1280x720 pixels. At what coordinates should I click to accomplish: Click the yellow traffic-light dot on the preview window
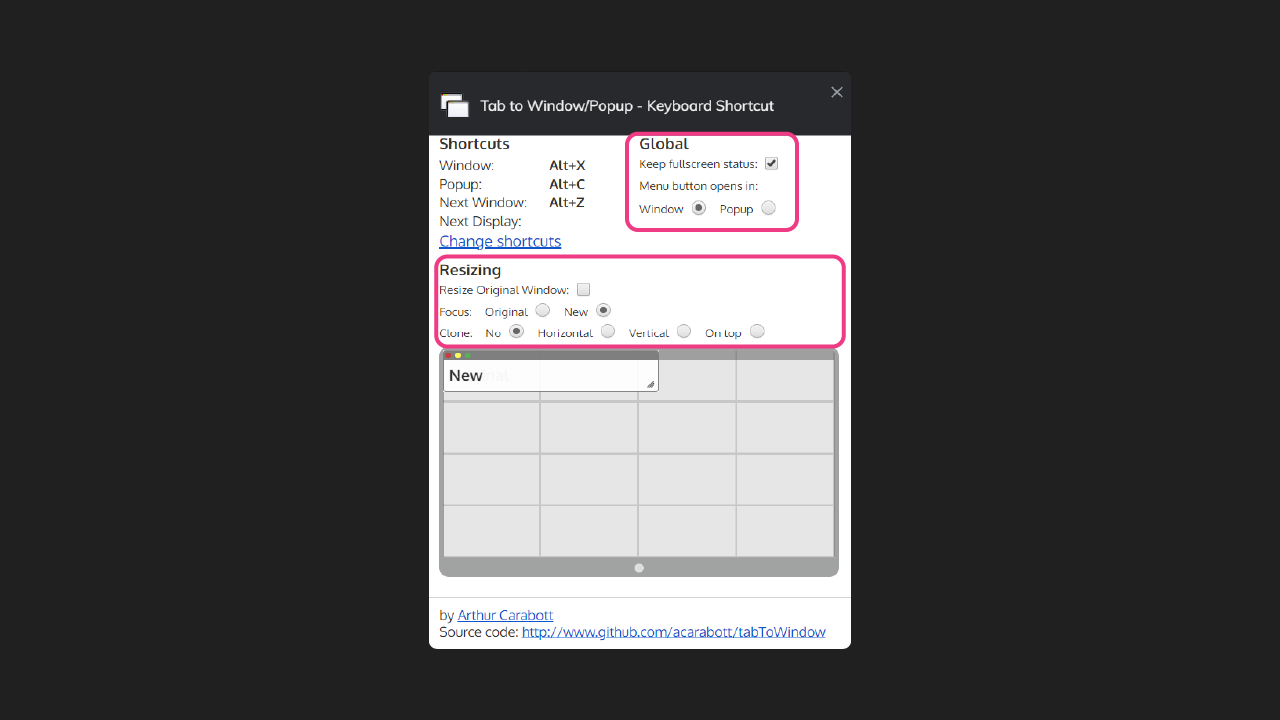(x=458, y=355)
